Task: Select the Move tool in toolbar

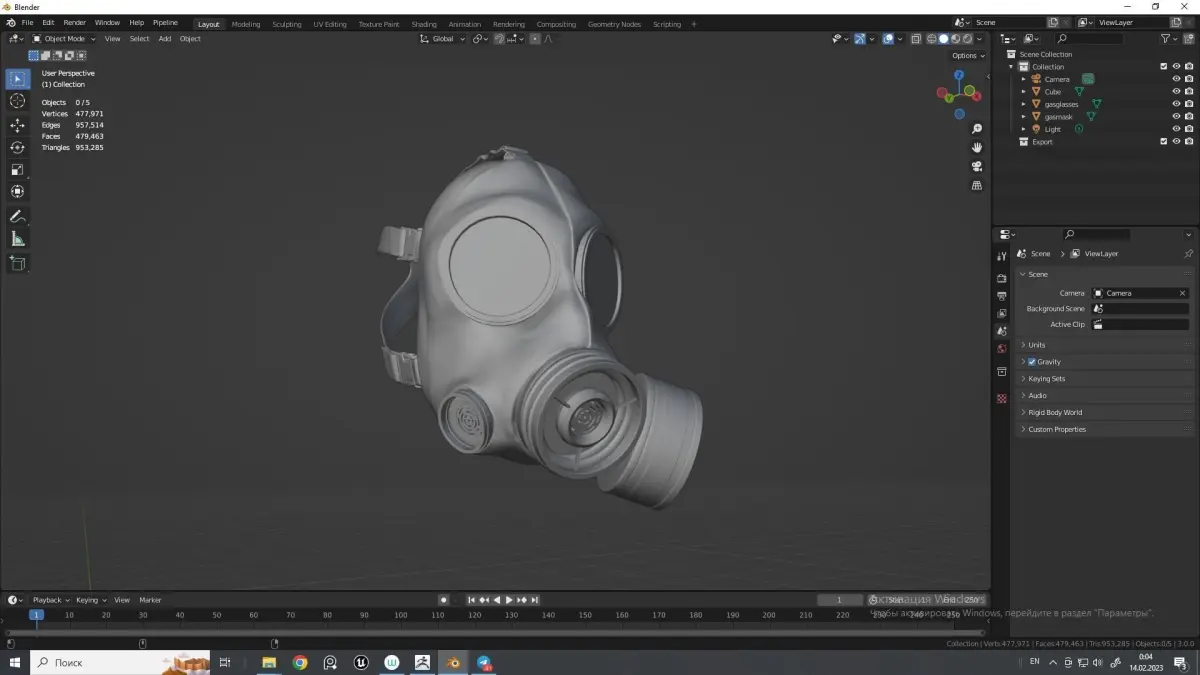Action: click(17, 125)
